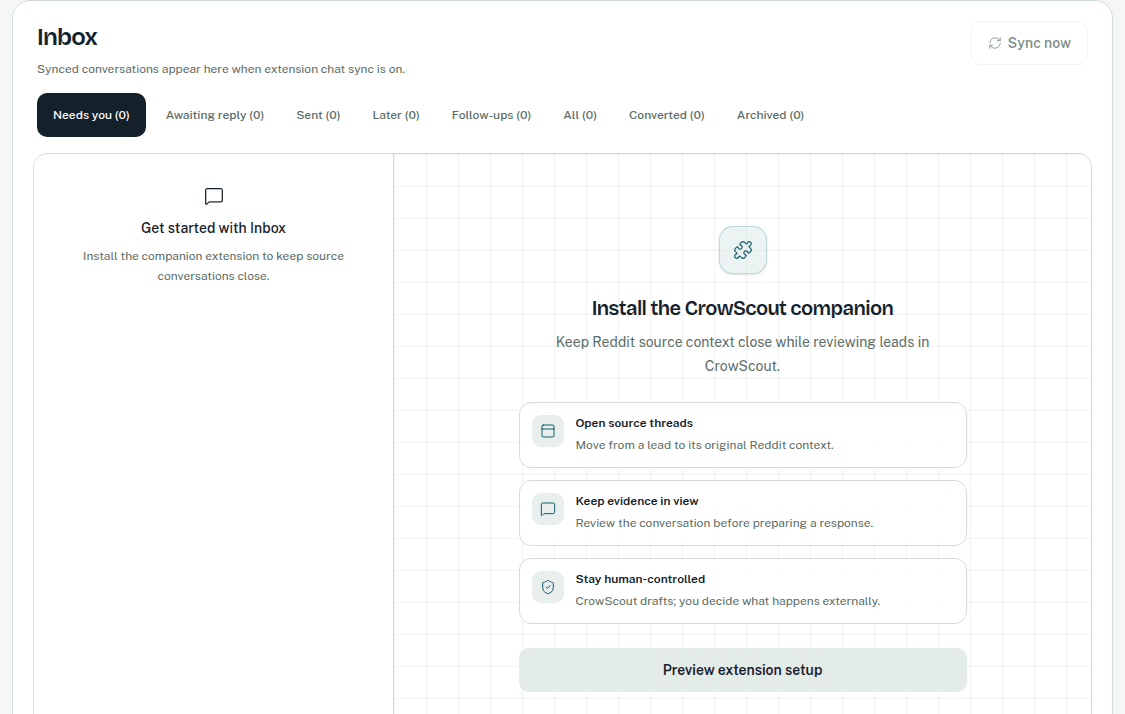Select the Needs you (0) tab
The image size is (1125, 714).
(91, 115)
